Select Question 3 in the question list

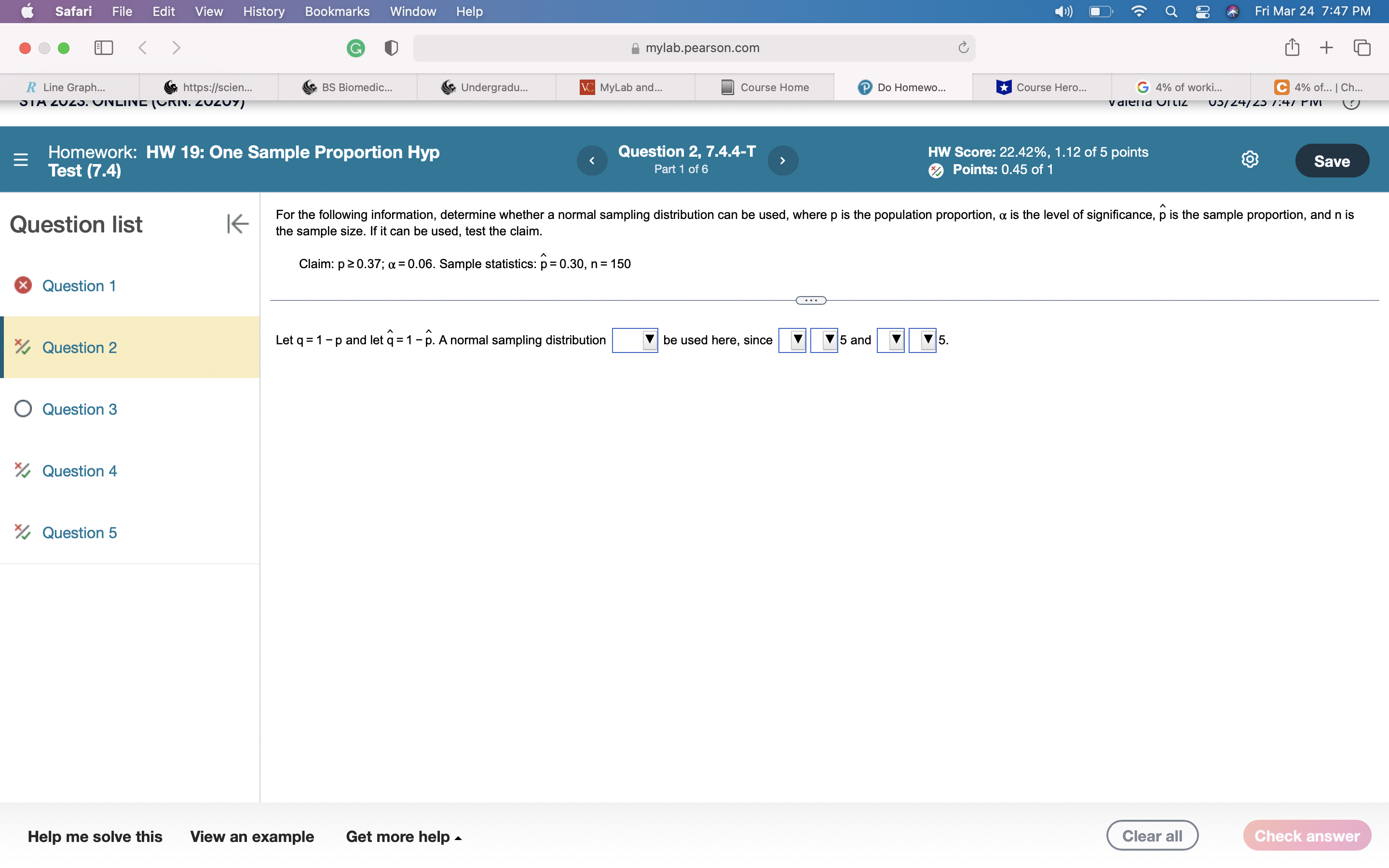point(79,409)
